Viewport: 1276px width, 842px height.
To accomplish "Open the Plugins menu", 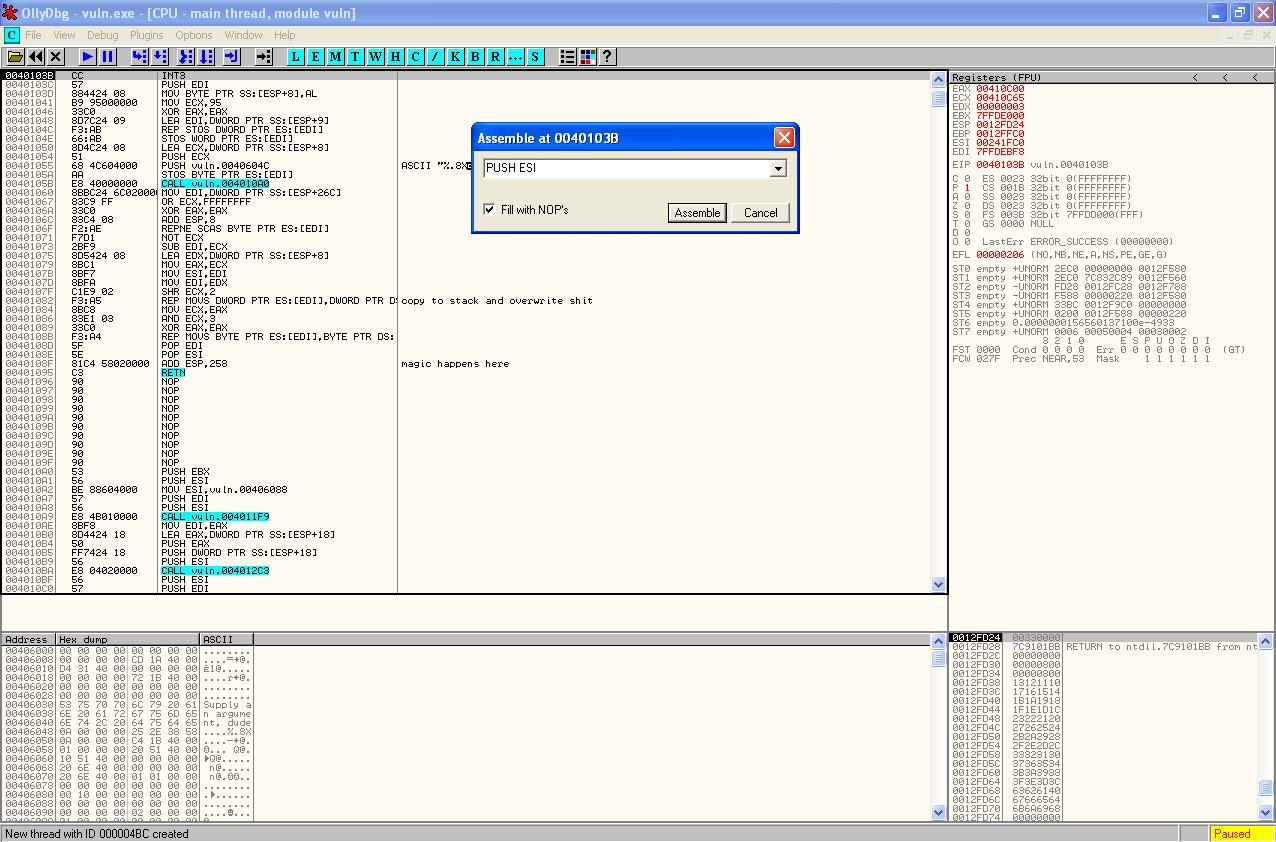I will [147, 35].
